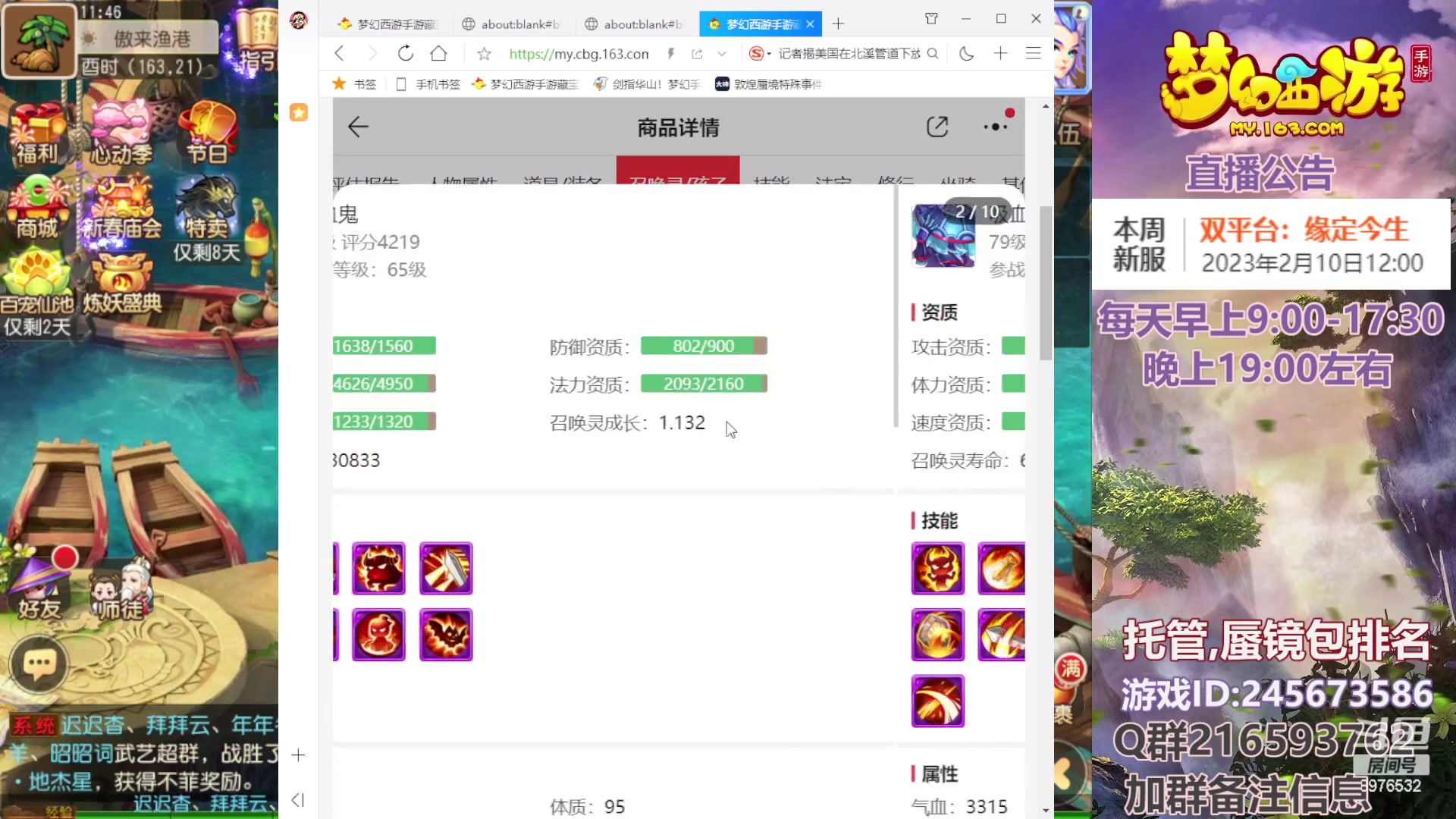1456x819 pixels.
Task: Click the browser page vertical scrollbar
Action: [x=1046, y=282]
